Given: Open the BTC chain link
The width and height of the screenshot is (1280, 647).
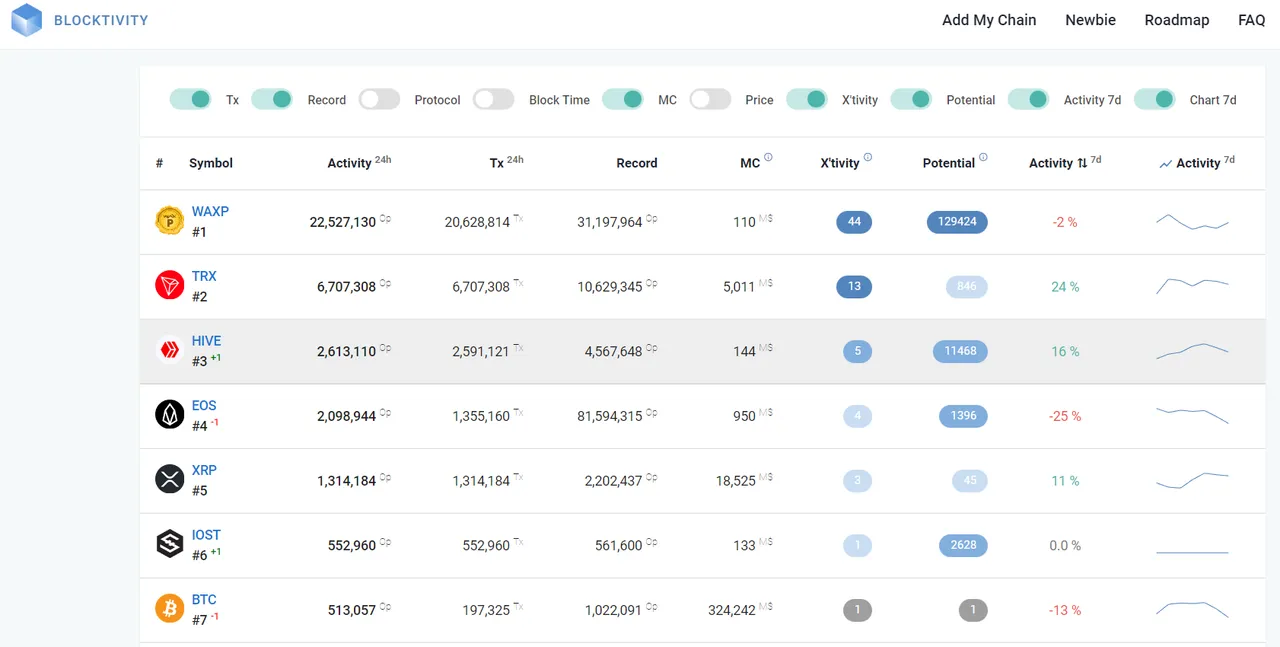Looking at the screenshot, I should [204, 599].
